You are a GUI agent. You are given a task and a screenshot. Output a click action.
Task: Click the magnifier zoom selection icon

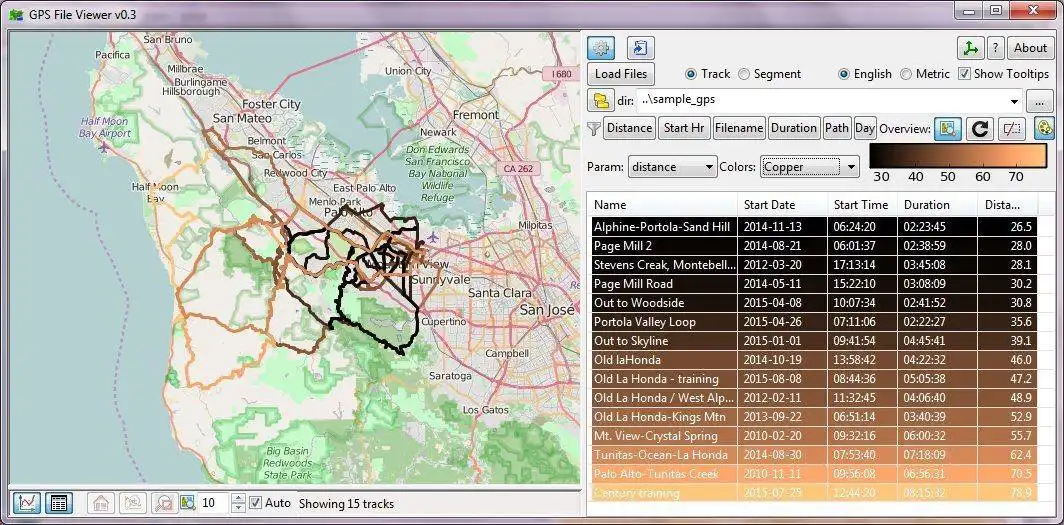tap(164, 503)
